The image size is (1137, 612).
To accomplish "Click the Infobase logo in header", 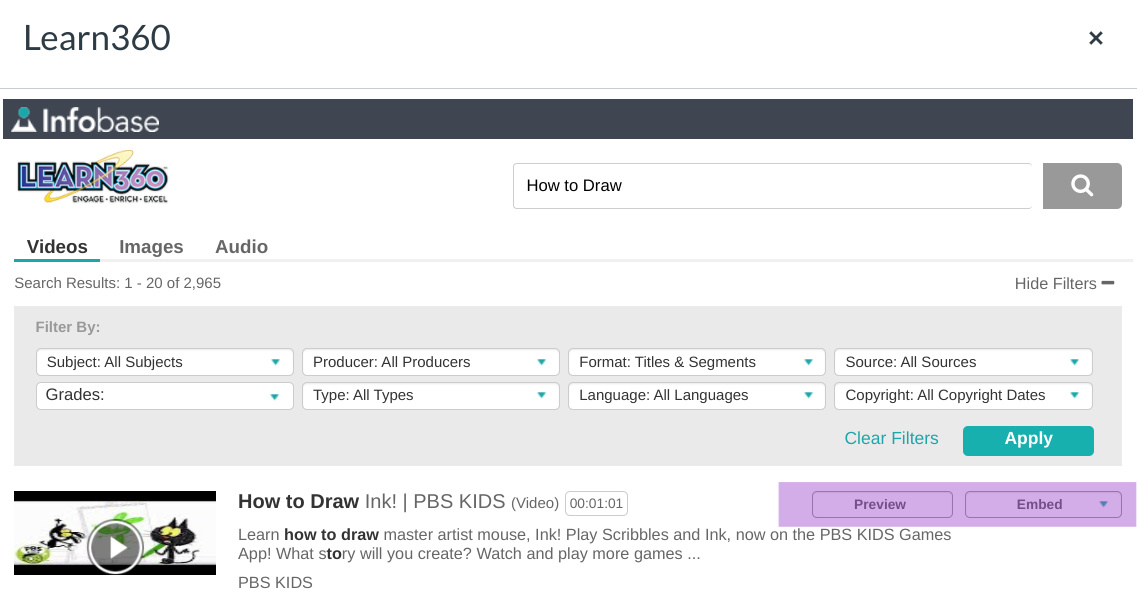I will point(86,120).
